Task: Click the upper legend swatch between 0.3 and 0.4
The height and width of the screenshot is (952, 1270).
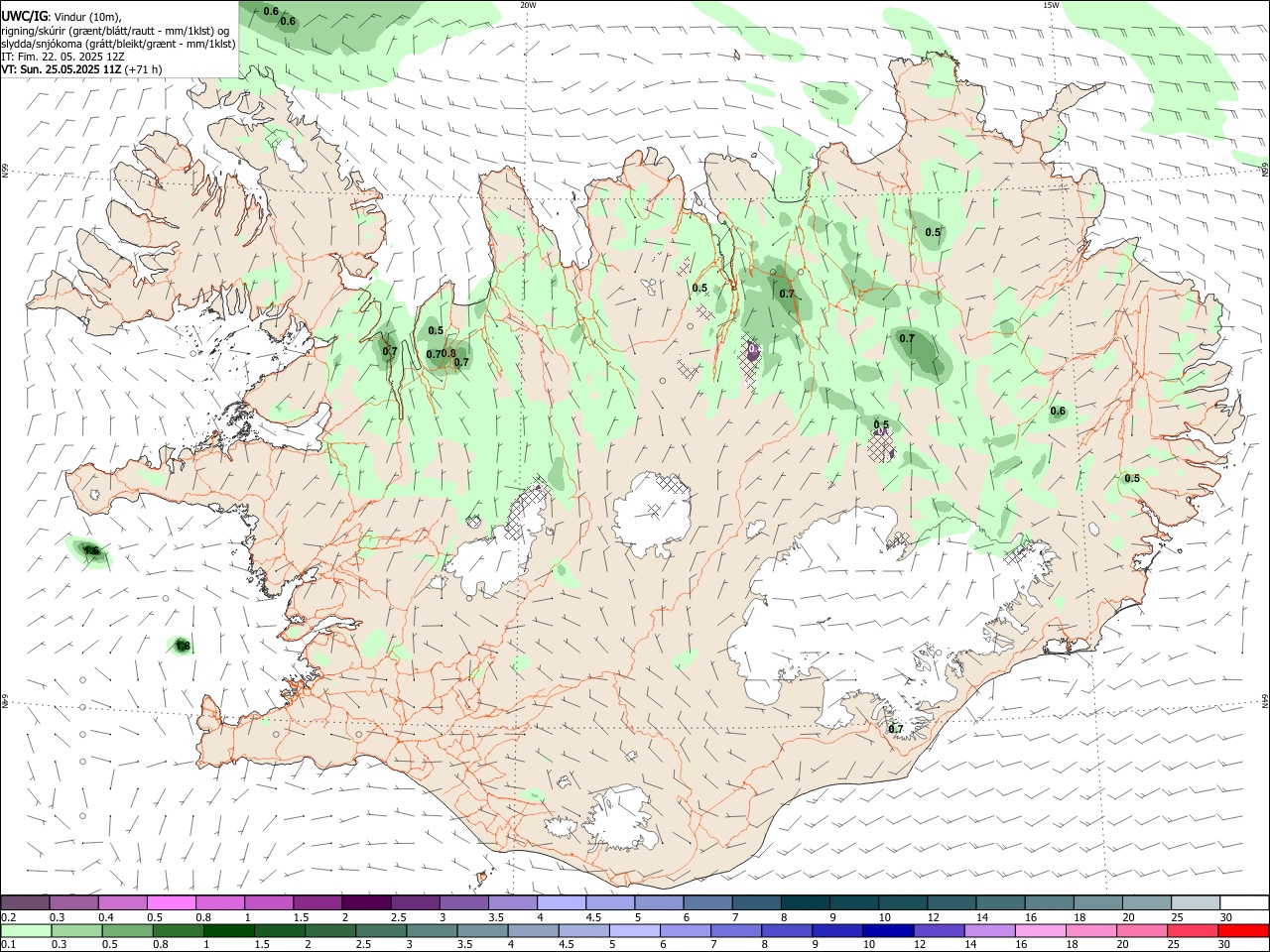Action: pos(73,902)
